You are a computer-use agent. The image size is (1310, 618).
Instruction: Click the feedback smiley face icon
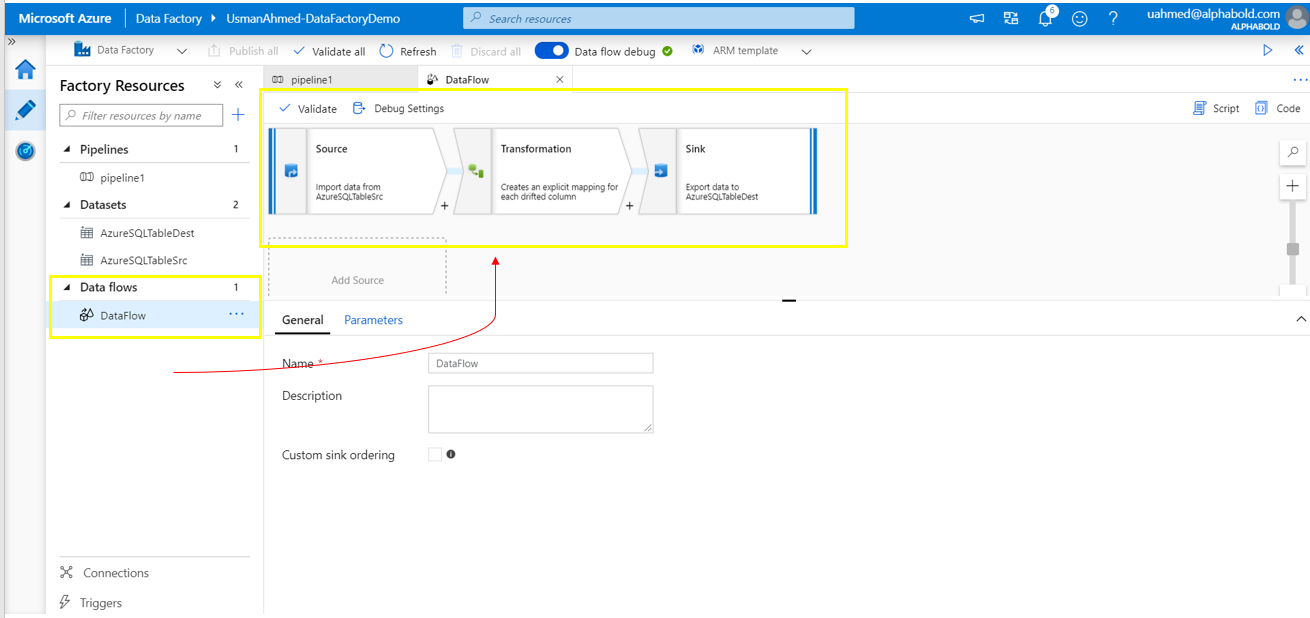pyautogui.click(x=1080, y=18)
